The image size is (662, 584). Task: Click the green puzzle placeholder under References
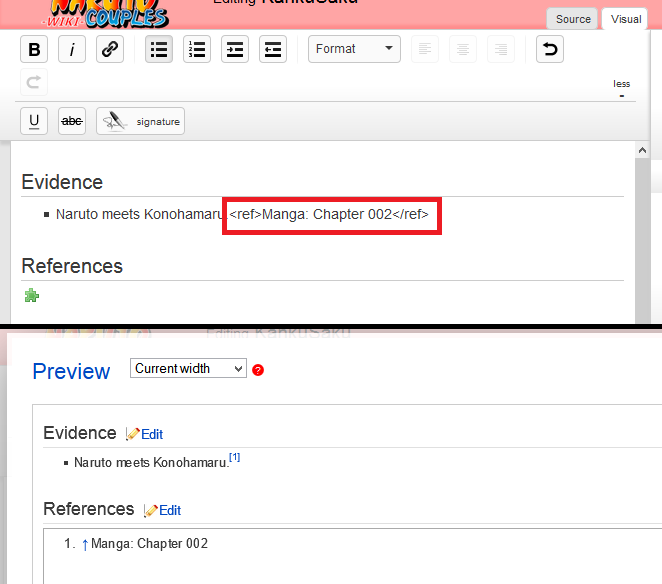(x=32, y=296)
